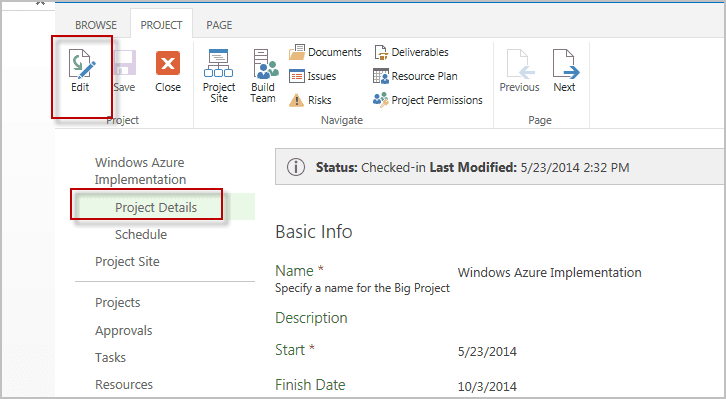Open Project Site from the ribbon

tap(219, 75)
